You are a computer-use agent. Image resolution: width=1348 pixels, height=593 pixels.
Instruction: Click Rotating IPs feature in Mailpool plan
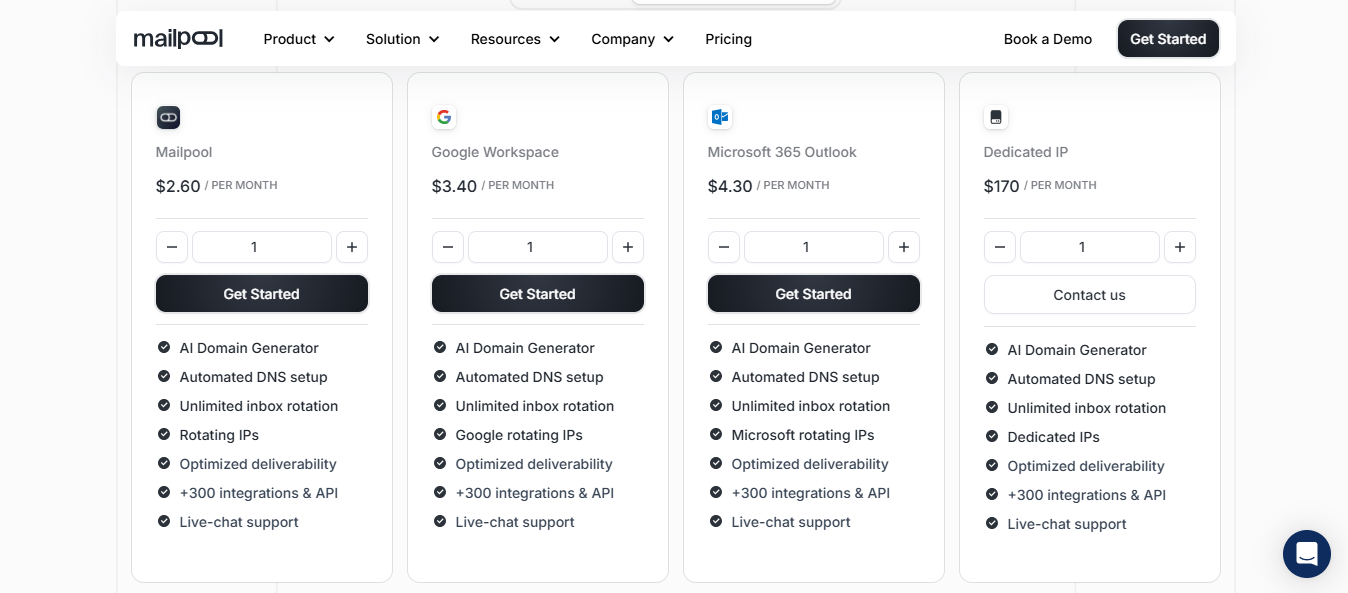pyautogui.click(x=219, y=435)
